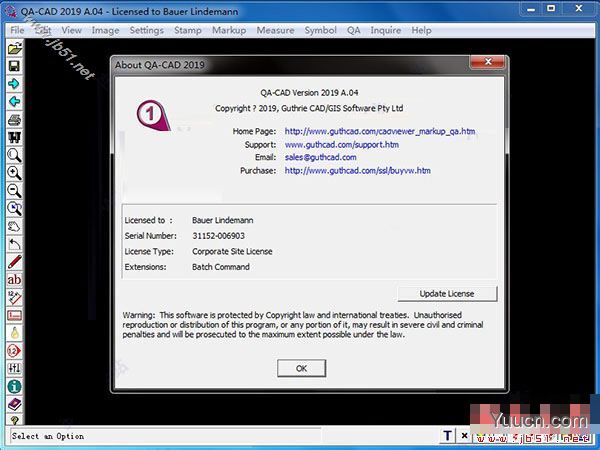Click the Save floppy disk icon

point(15,66)
